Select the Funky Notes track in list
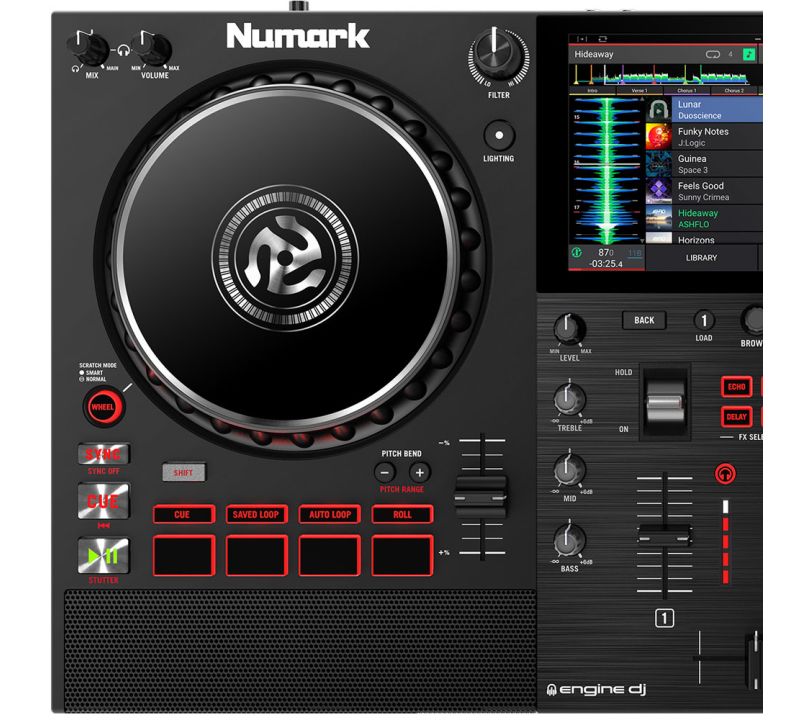The width and height of the screenshot is (805, 720). point(703,137)
